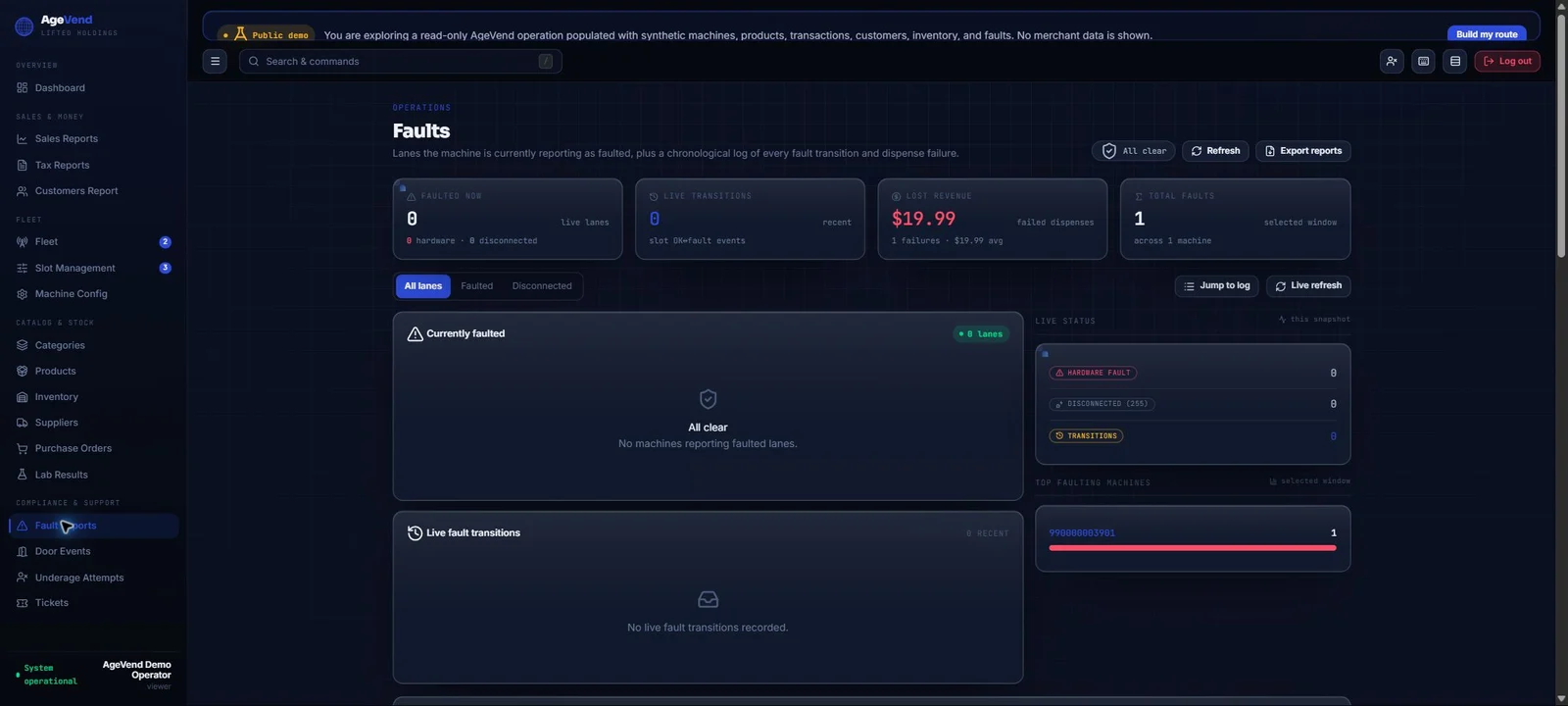Viewport: 1568px width, 706px height.
Task: Click Build my route button
Action: (x=1487, y=33)
